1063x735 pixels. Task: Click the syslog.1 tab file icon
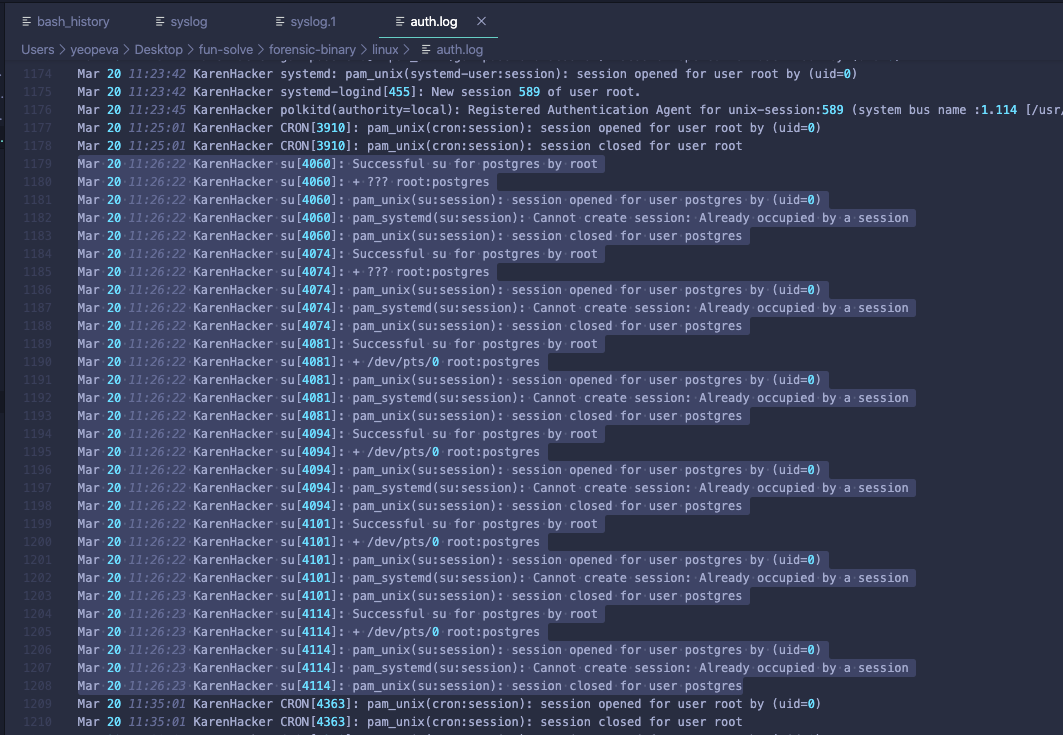pyautogui.click(x=280, y=22)
